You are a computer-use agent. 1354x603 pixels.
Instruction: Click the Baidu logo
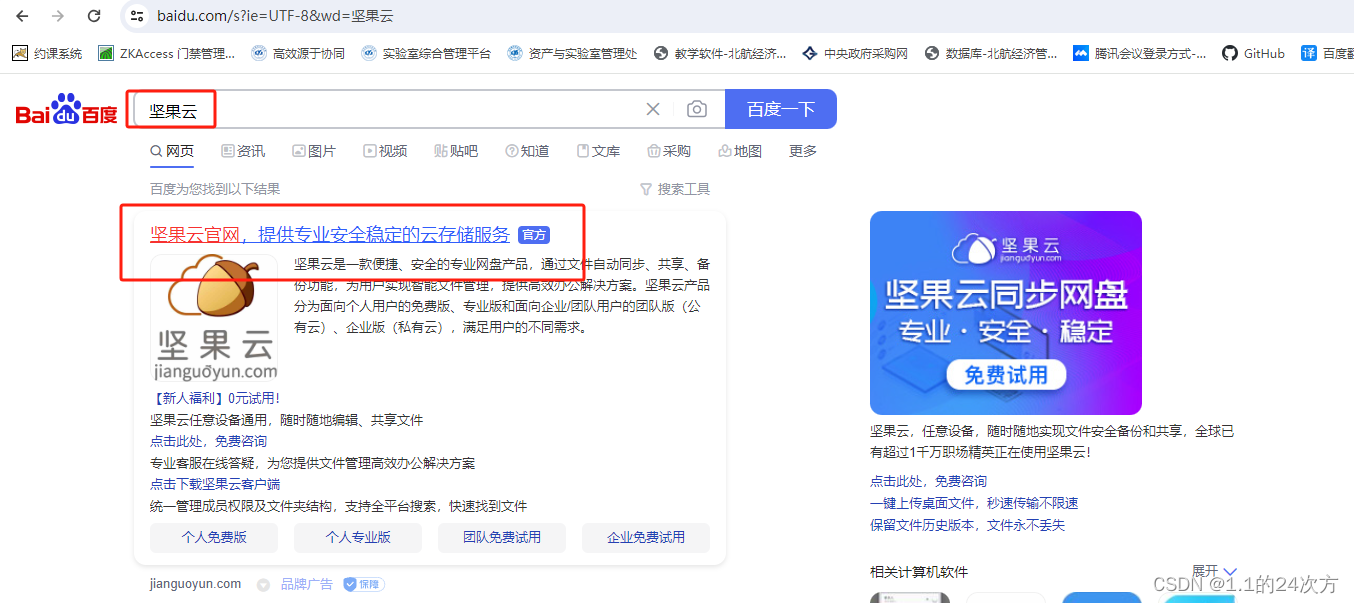[67, 109]
